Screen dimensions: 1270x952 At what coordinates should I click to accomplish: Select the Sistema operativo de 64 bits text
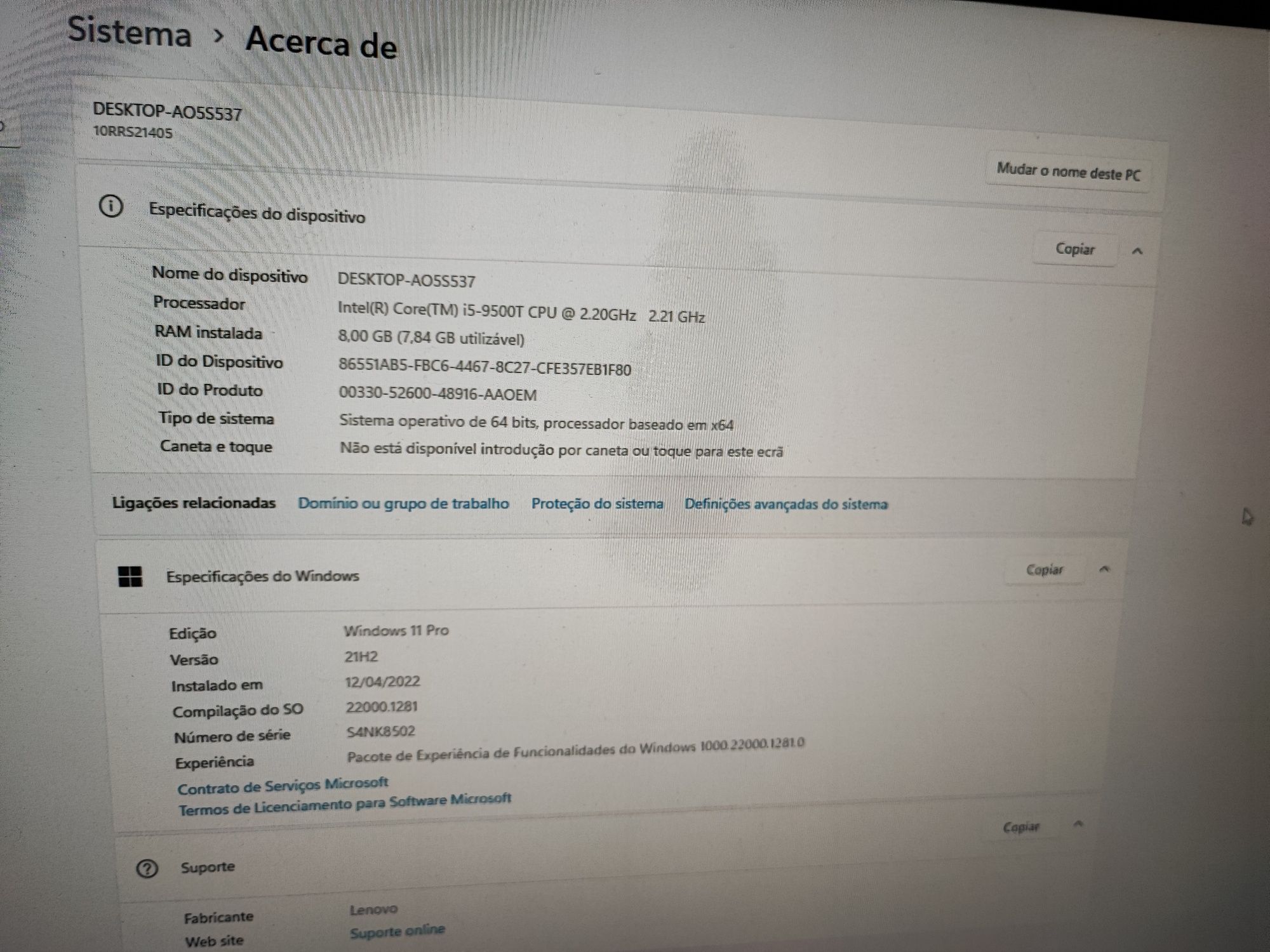536,423
